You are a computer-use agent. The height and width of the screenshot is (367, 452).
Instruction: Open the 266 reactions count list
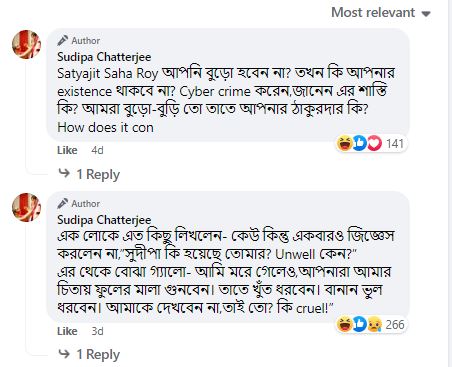[x=395, y=325]
